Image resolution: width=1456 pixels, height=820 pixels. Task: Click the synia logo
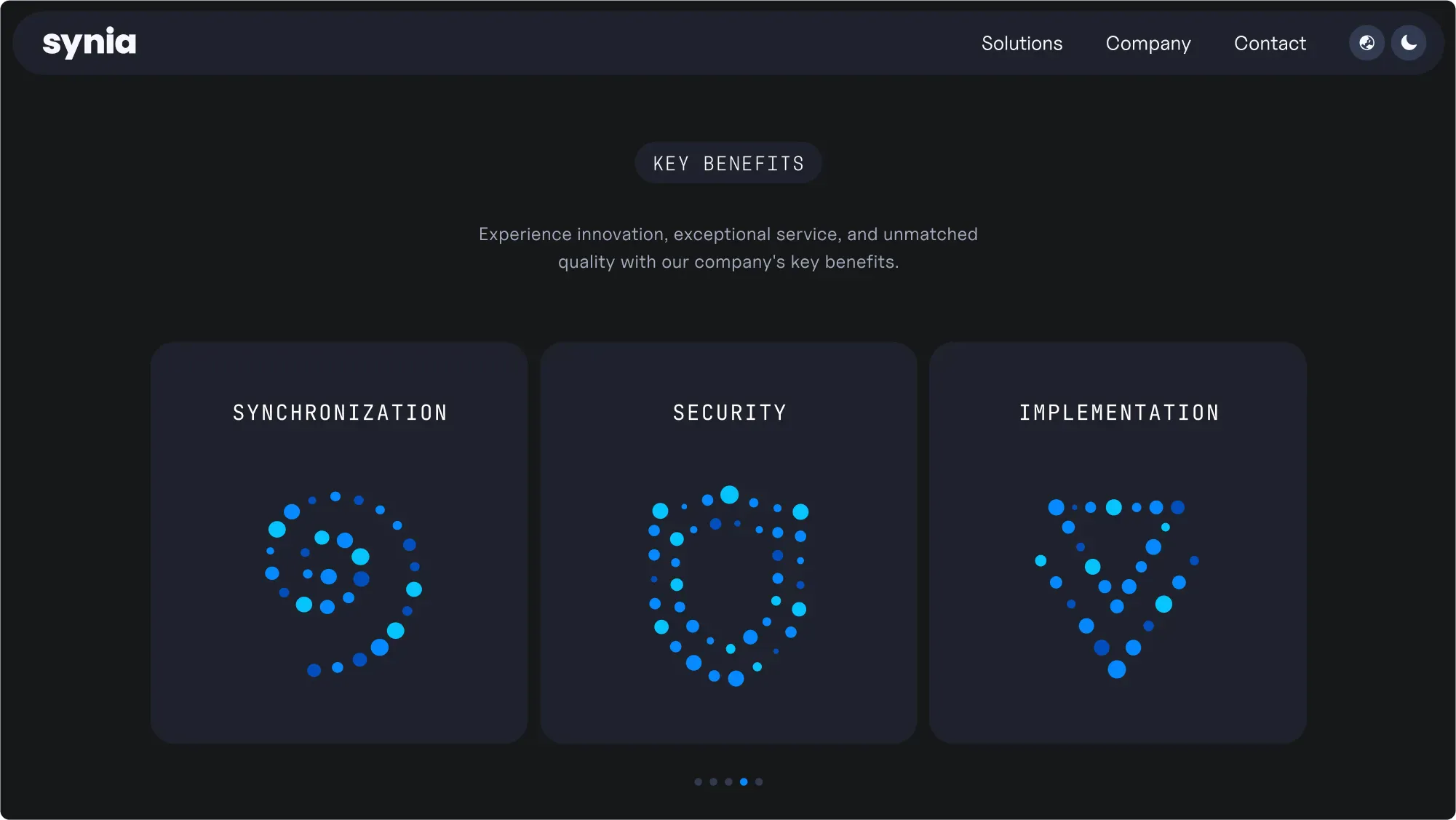pyautogui.click(x=89, y=43)
